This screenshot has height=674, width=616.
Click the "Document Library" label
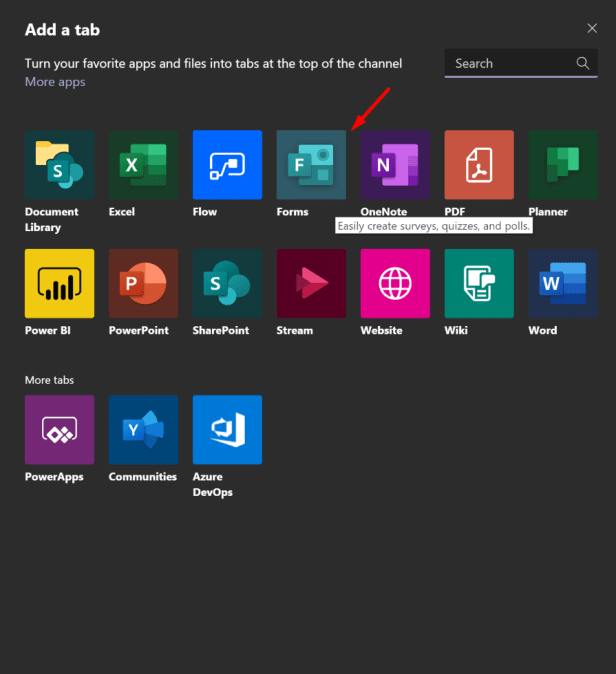point(52,219)
